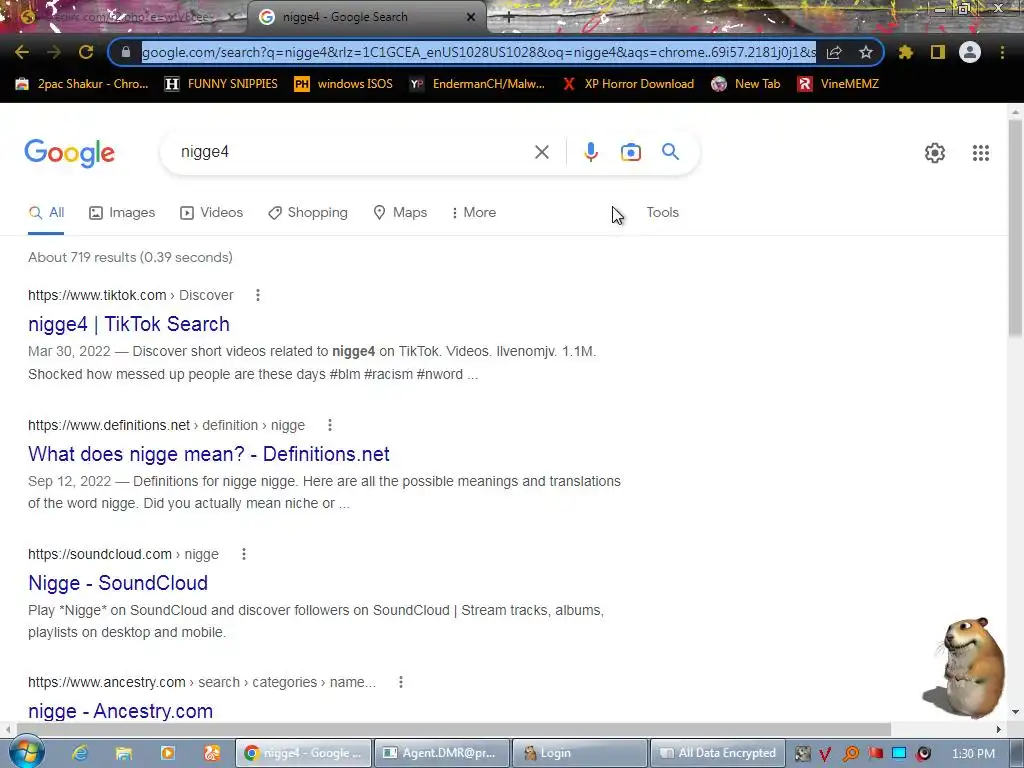Image resolution: width=1024 pixels, height=768 pixels.
Task: Open 2pac Shakur bookmark
Action: pyautogui.click(x=82, y=84)
